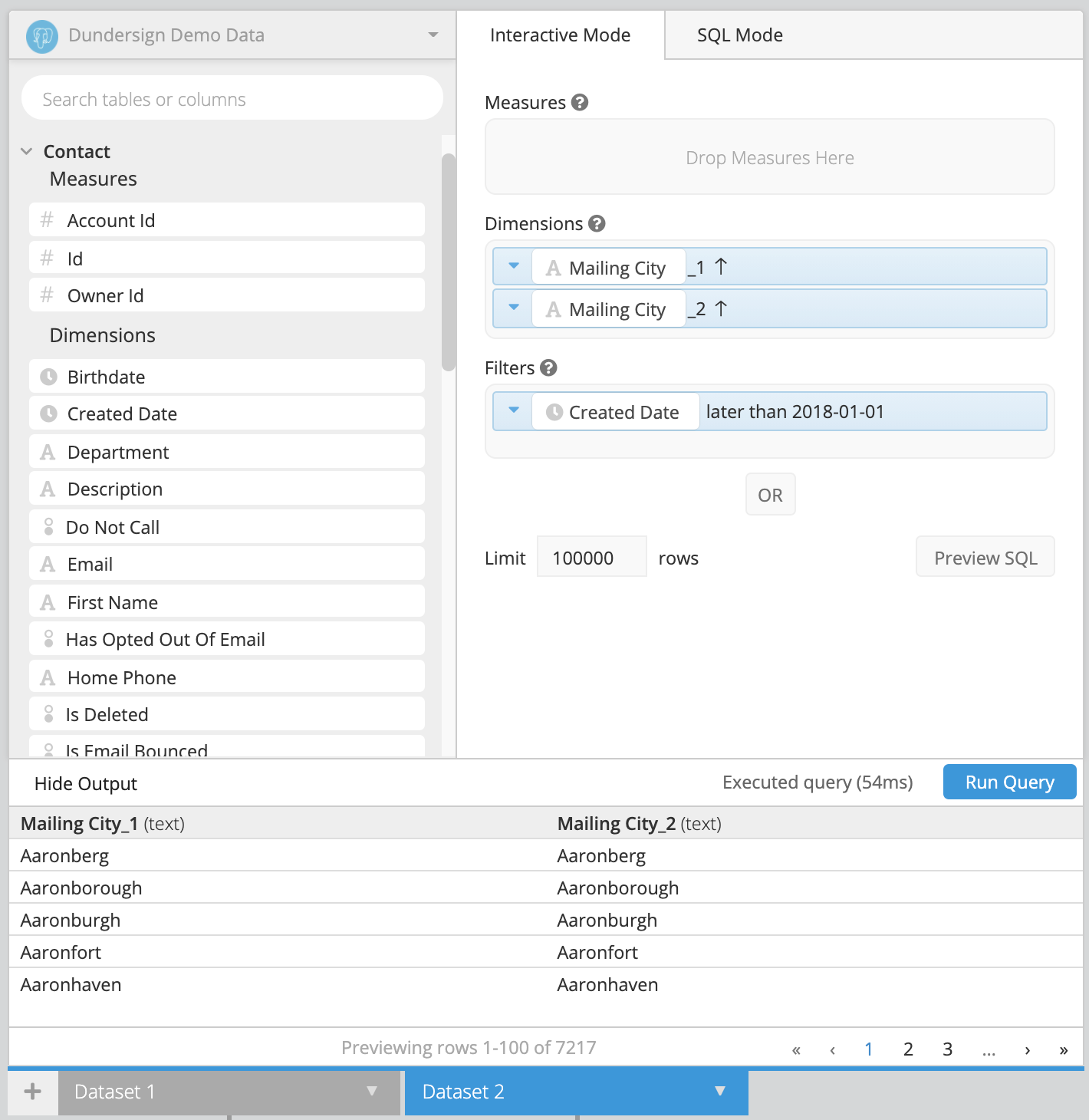Click the Limit rows input field
The width and height of the screenshot is (1089, 1120).
click(x=591, y=557)
